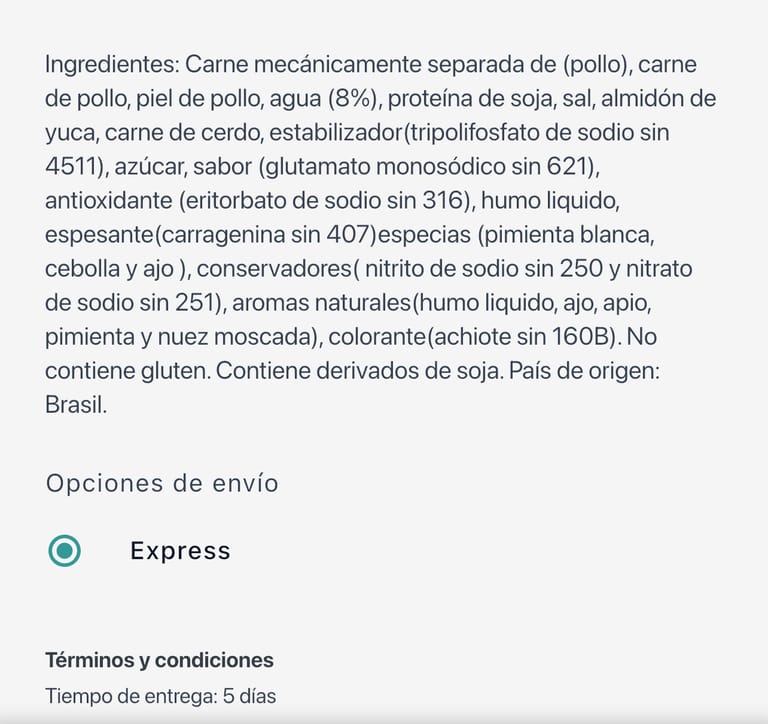Viewport: 768px width, 724px height.
Task: Click the word Brasil ending the ingredients
Action: tap(75, 406)
